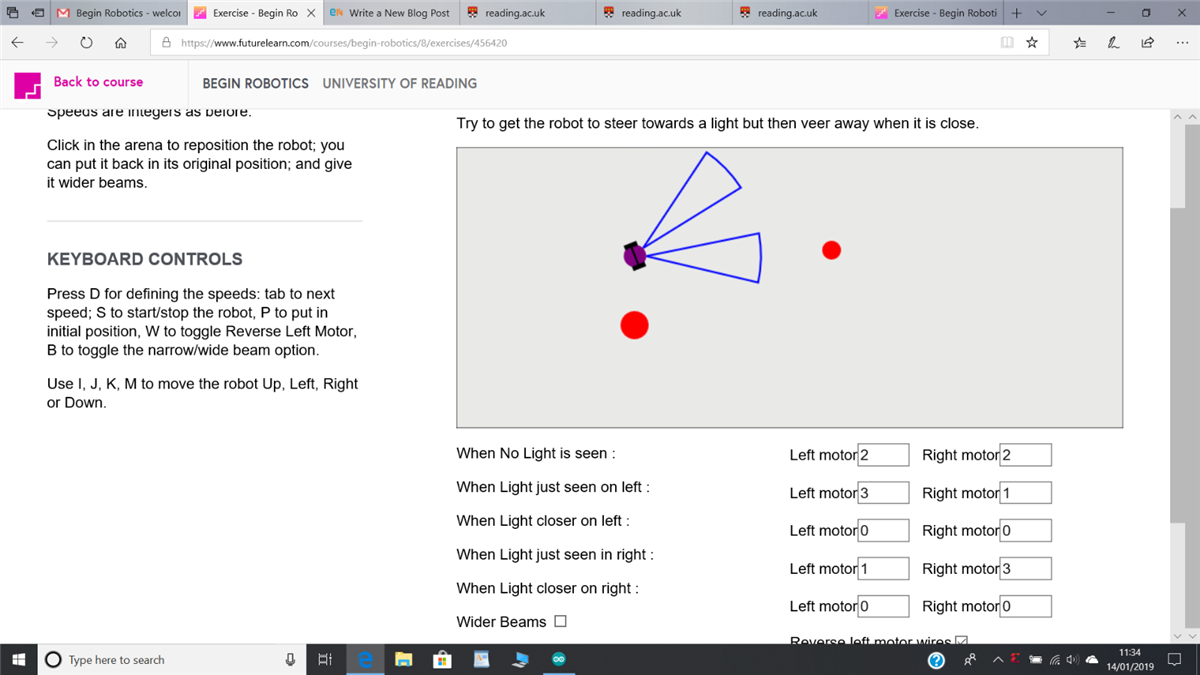Show tab previews chevron
Image resolution: width=1200 pixels, height=675 pixels.
click(x=1041, y=13)
